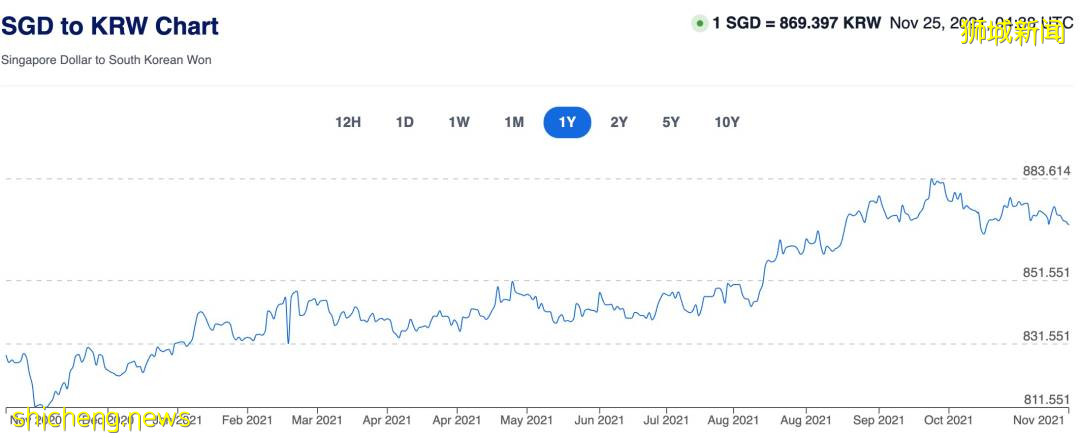1080x438 pixels.
Task: Click the Sep 2021 date axis label
Action: click(x=877, y=420)
